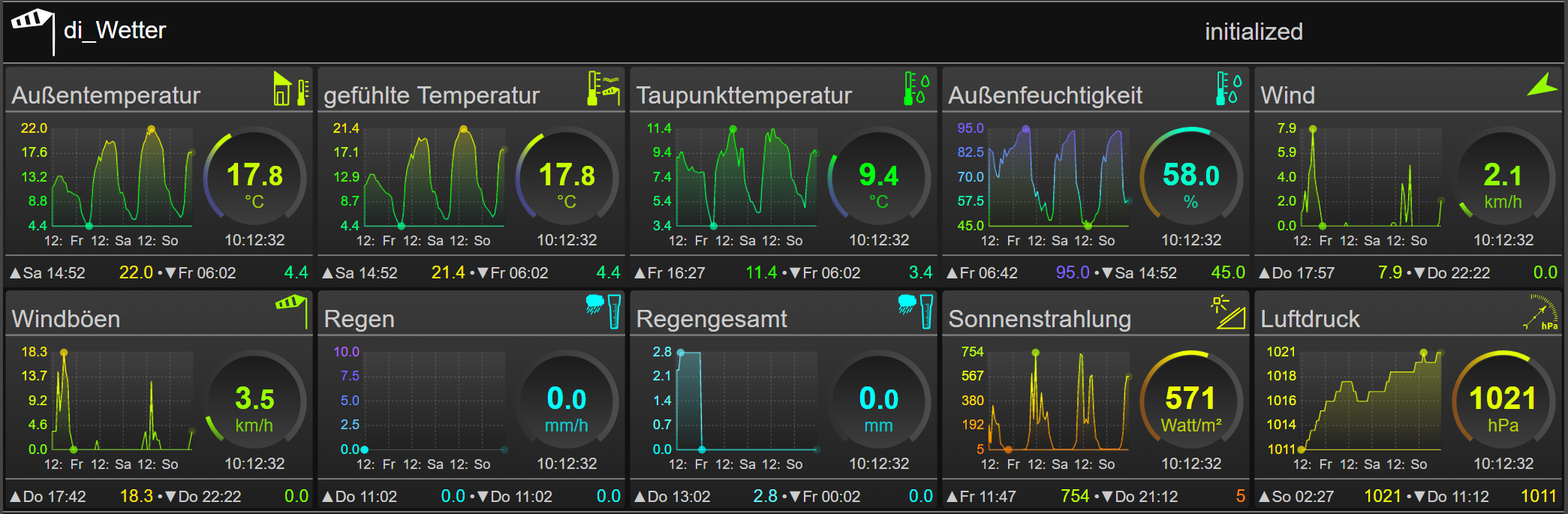1568x514 pixels.
Task: Click the 9.4 °C dew point gauge
Action: (879, 177)
